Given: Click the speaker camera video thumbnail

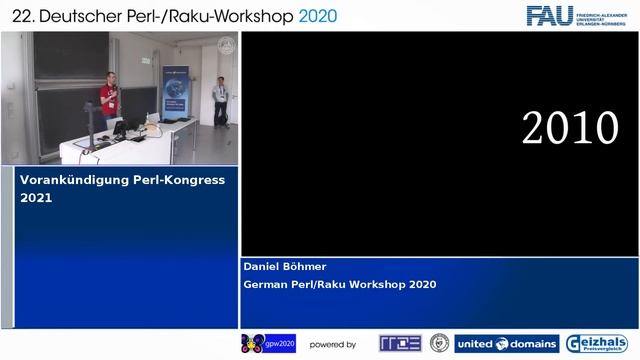Looking at the screenshot, I should tap(120, 98).
